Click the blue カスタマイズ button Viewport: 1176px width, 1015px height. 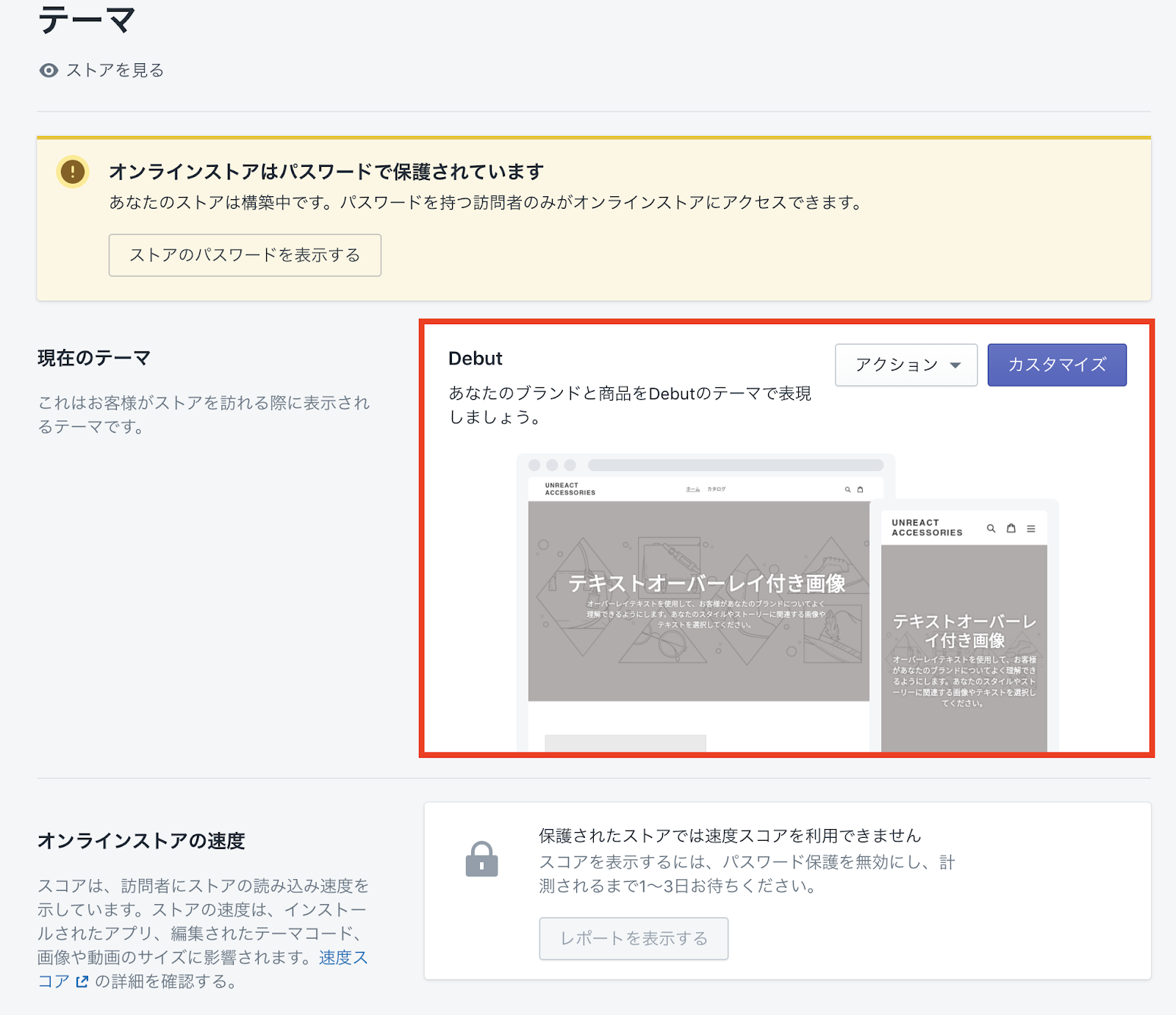tap(1056, 365)
